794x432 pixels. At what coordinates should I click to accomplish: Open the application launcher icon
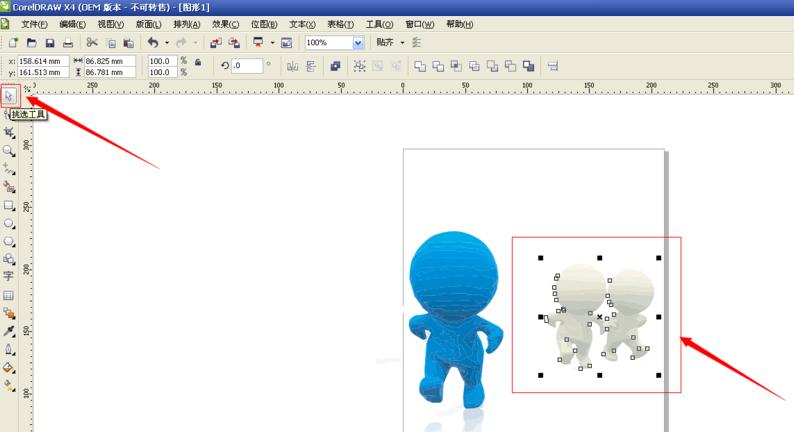click(258, 43)
